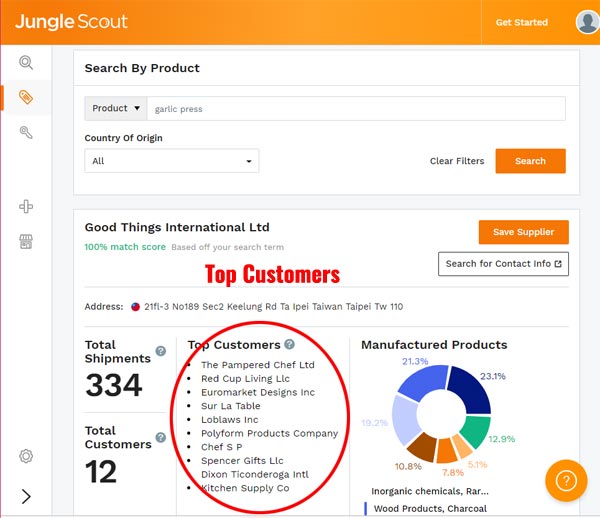The image size is (600, 518).
Task: Click the garlic press search field
Action: click(x=356, y=109)
